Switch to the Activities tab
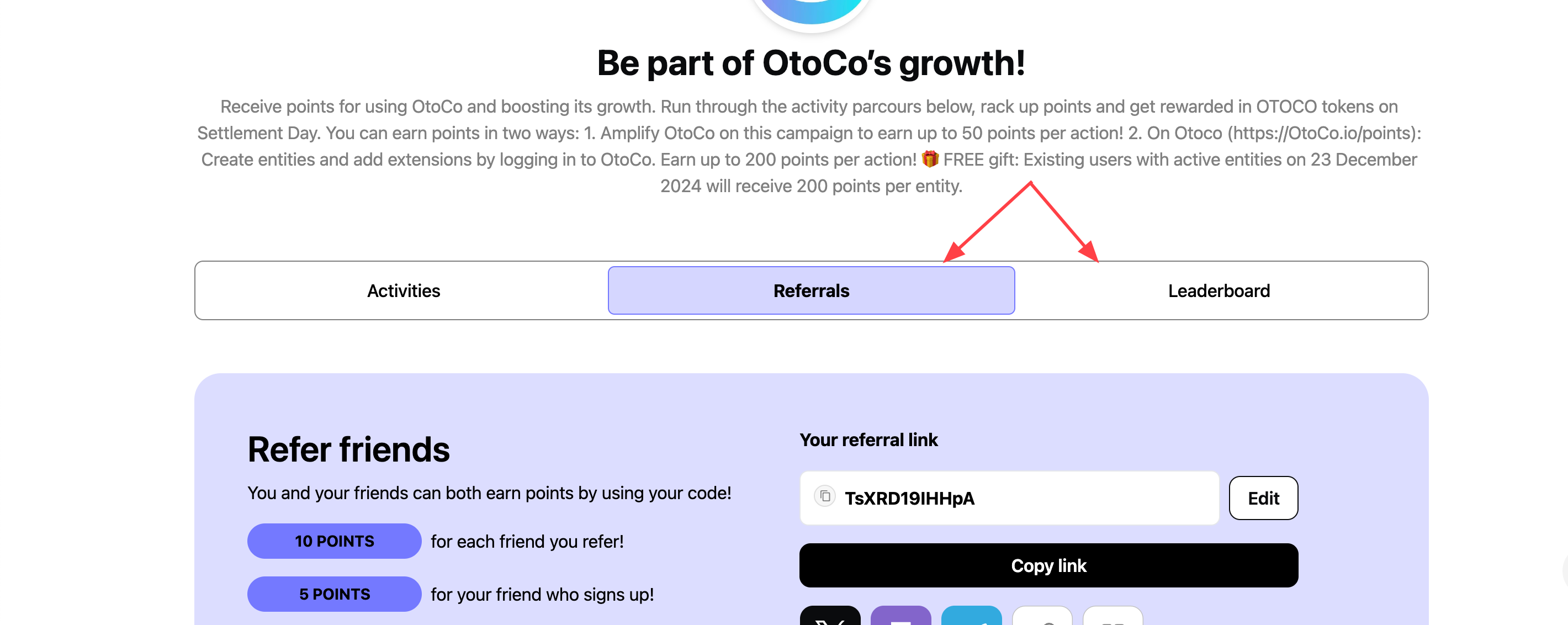The height and width of the screenshot is (625, 1568). coord(403,291)
